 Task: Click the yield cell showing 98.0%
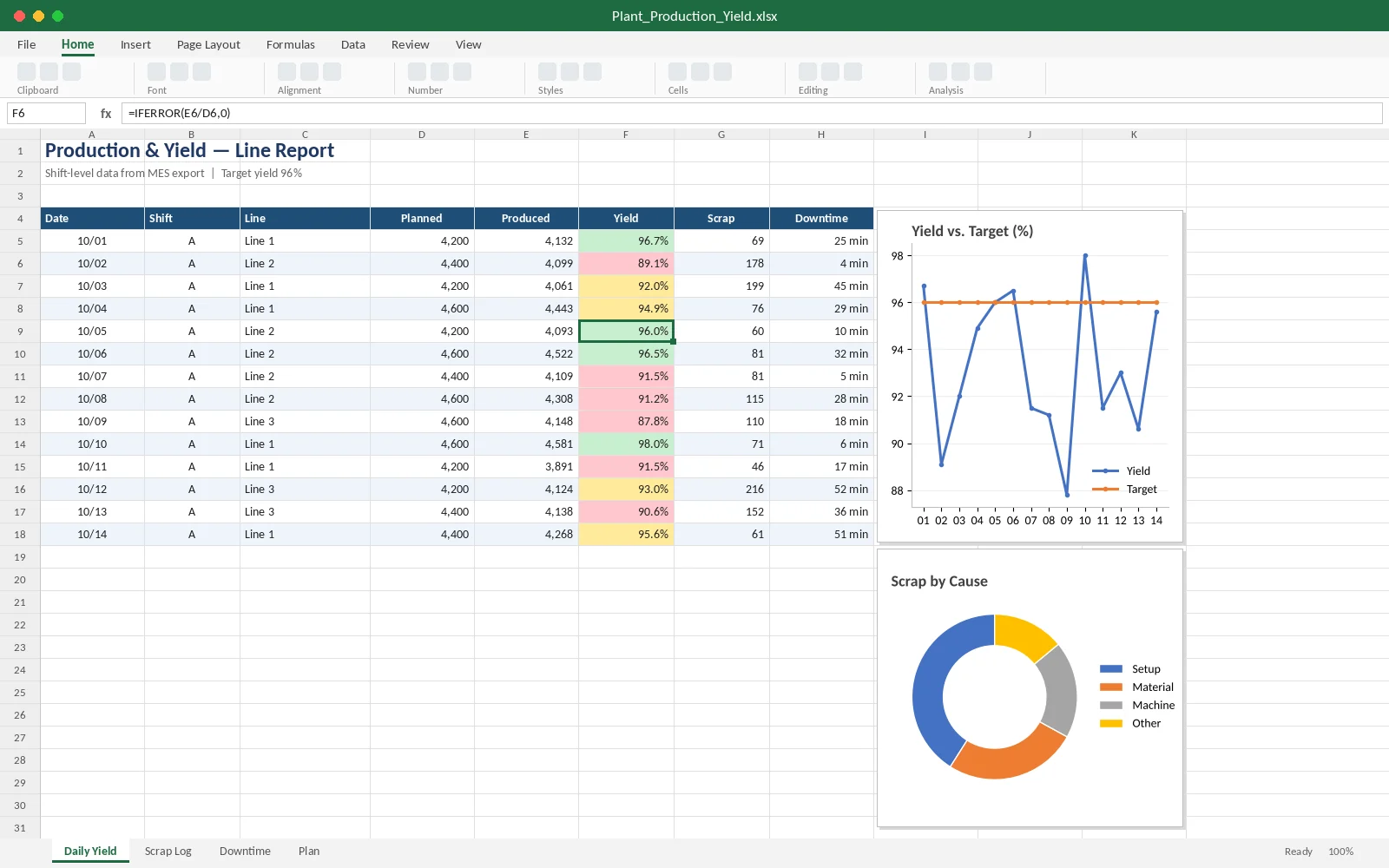[x=626, y=444]
